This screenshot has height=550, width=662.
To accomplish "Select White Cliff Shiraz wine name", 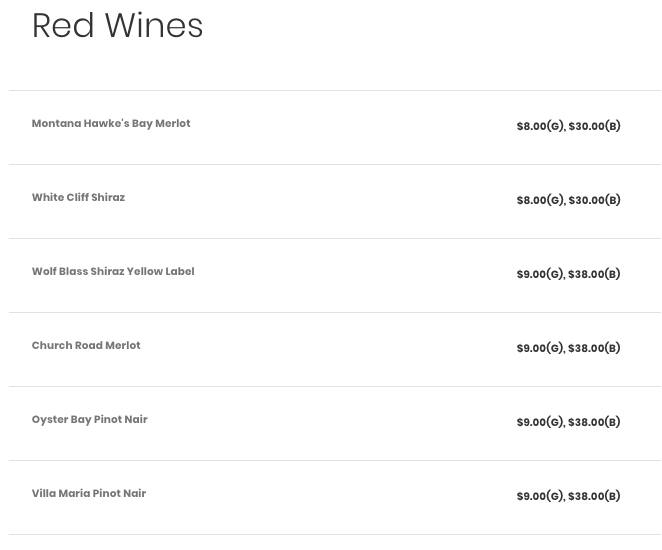I will point(78,198).
